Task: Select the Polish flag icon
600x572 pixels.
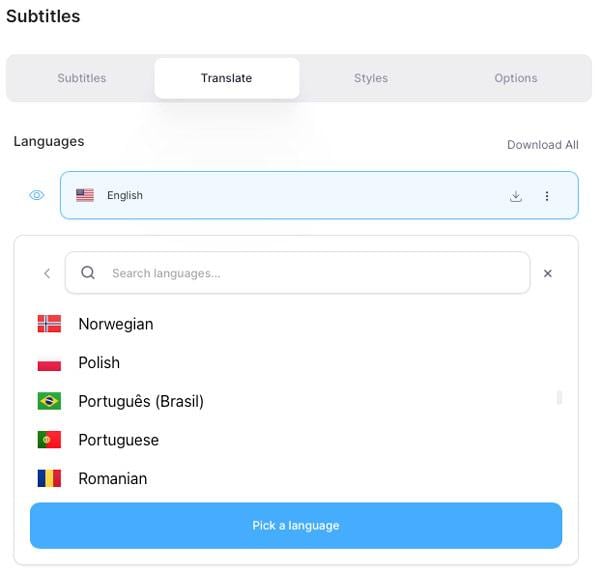Action: 49,362
